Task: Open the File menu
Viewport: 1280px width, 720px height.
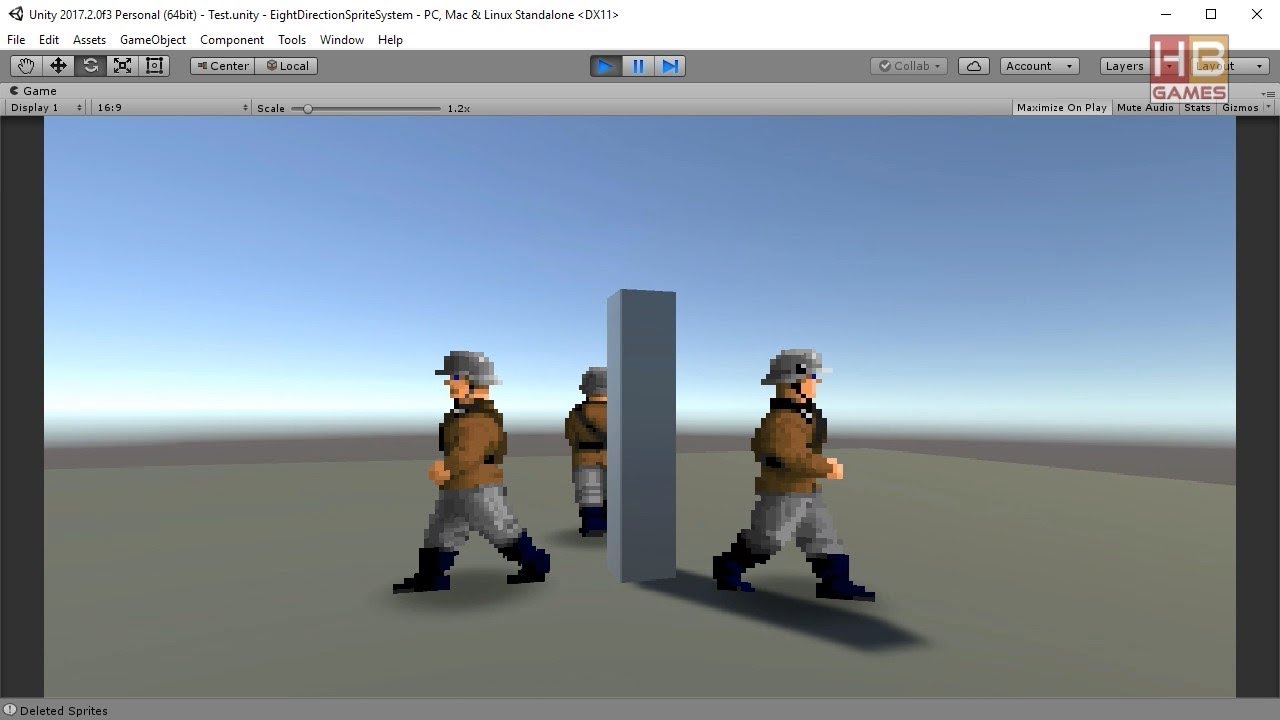Action: tap(16, 40)
